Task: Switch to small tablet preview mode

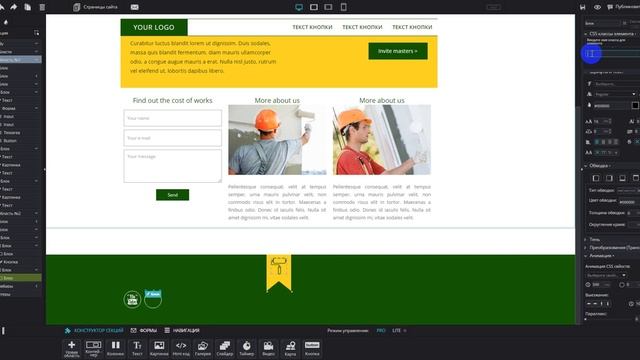Action: click(329, 7)
